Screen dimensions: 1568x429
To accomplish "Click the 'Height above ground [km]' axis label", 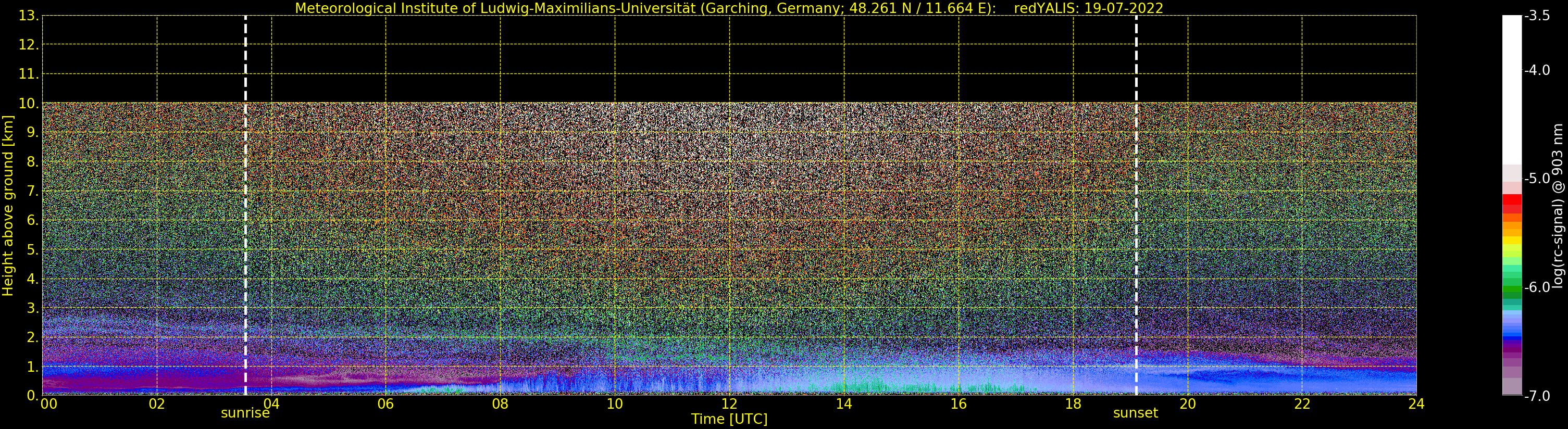I will [x=8, y=206].
